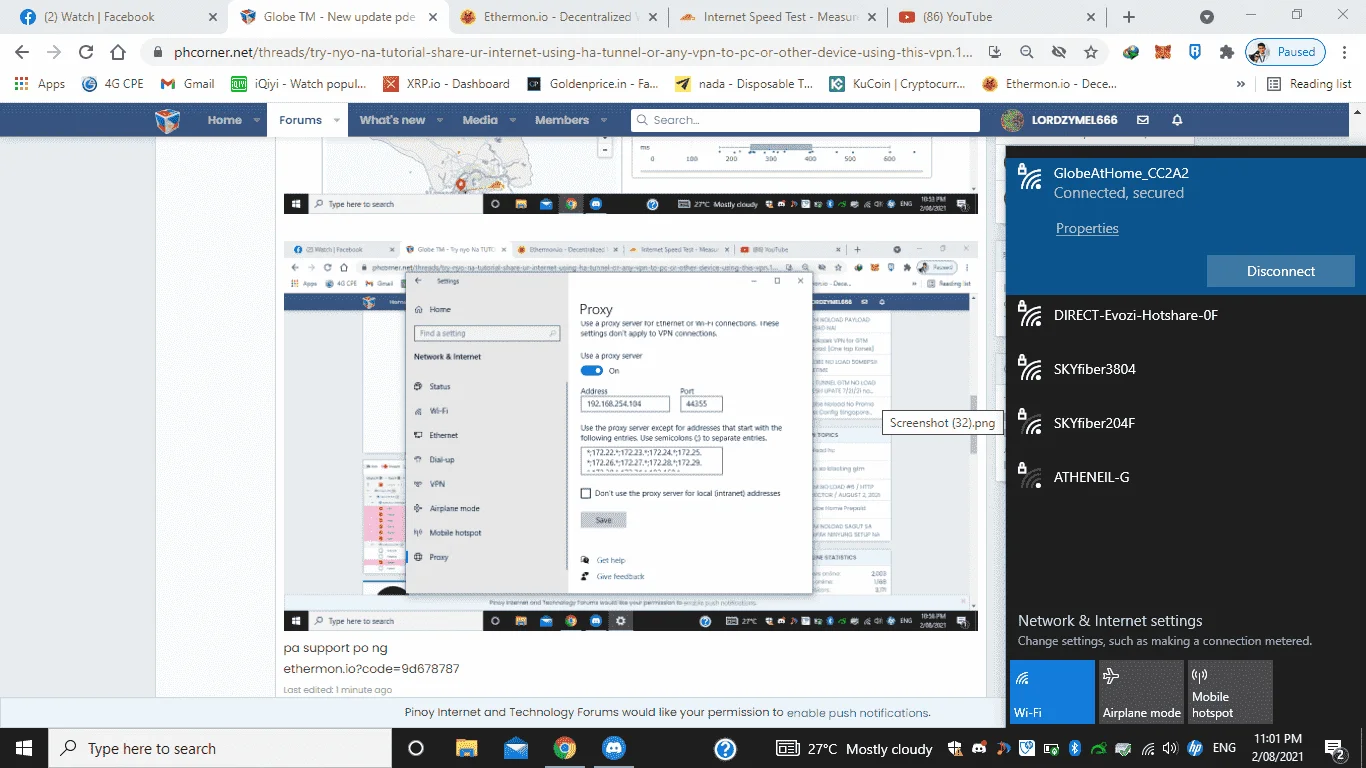Toggle Mobile hotspot tile
Screen dimensions: 1366x768
pos(1230,692)
